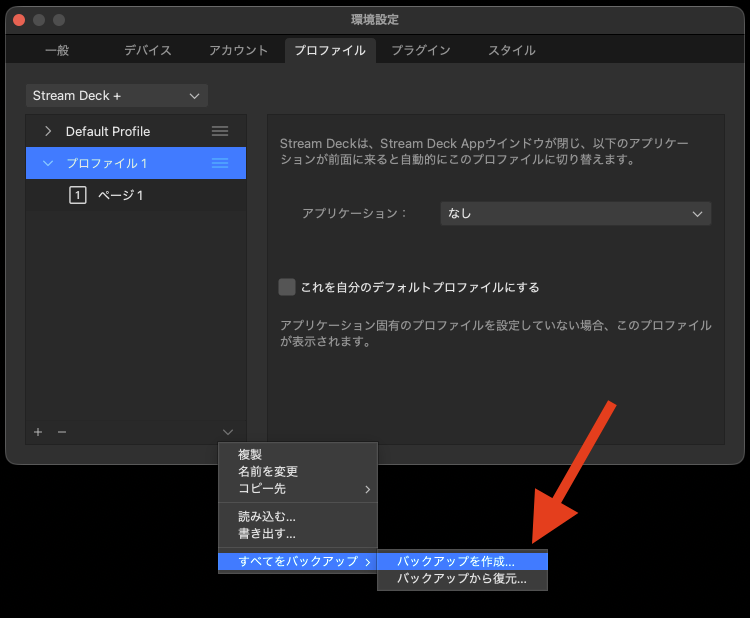Image resolution: width=750 pixels, height=618 pixels.
Task: Click すべてをバックアップ menu item
Action: tap(298, 561)
